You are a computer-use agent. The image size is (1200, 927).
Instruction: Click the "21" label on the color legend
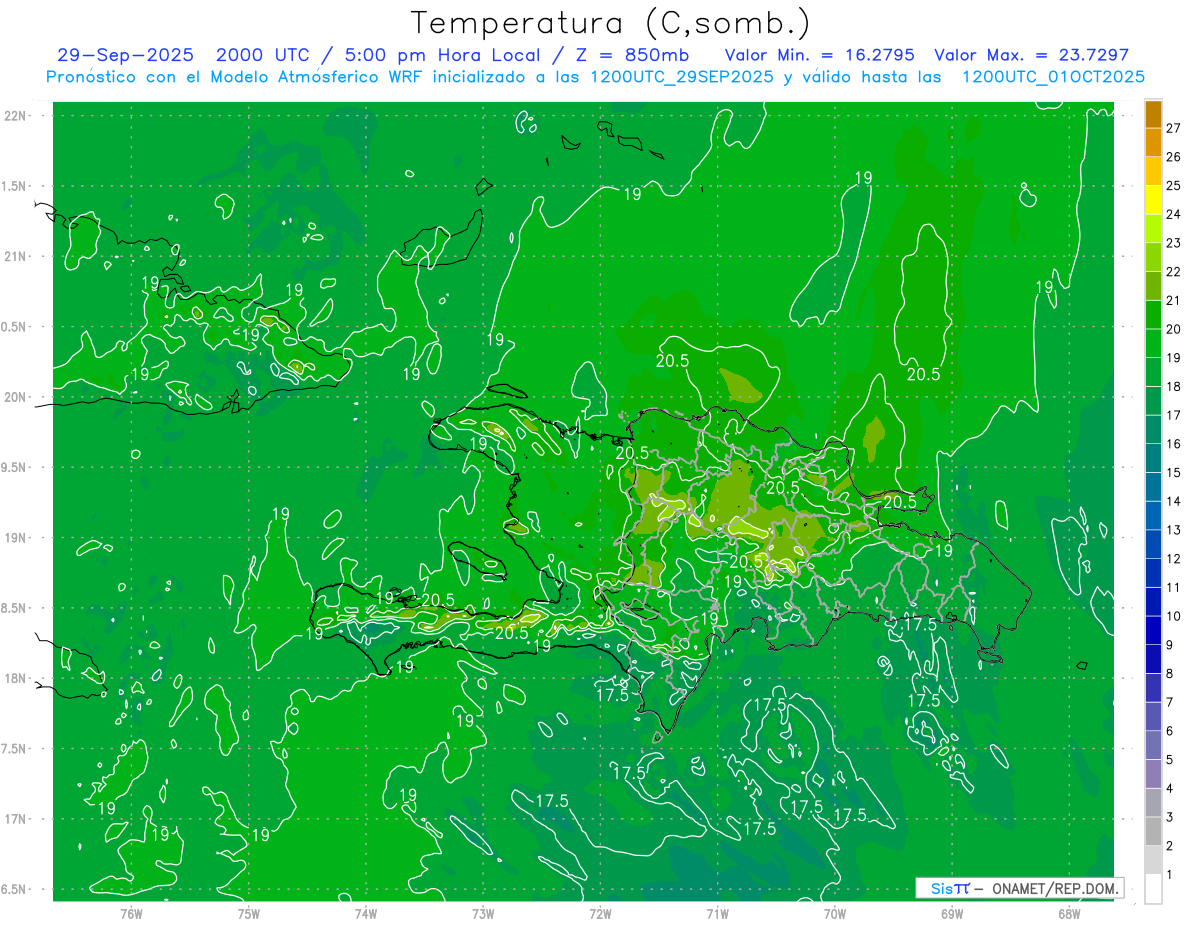tap(1174, 300)
